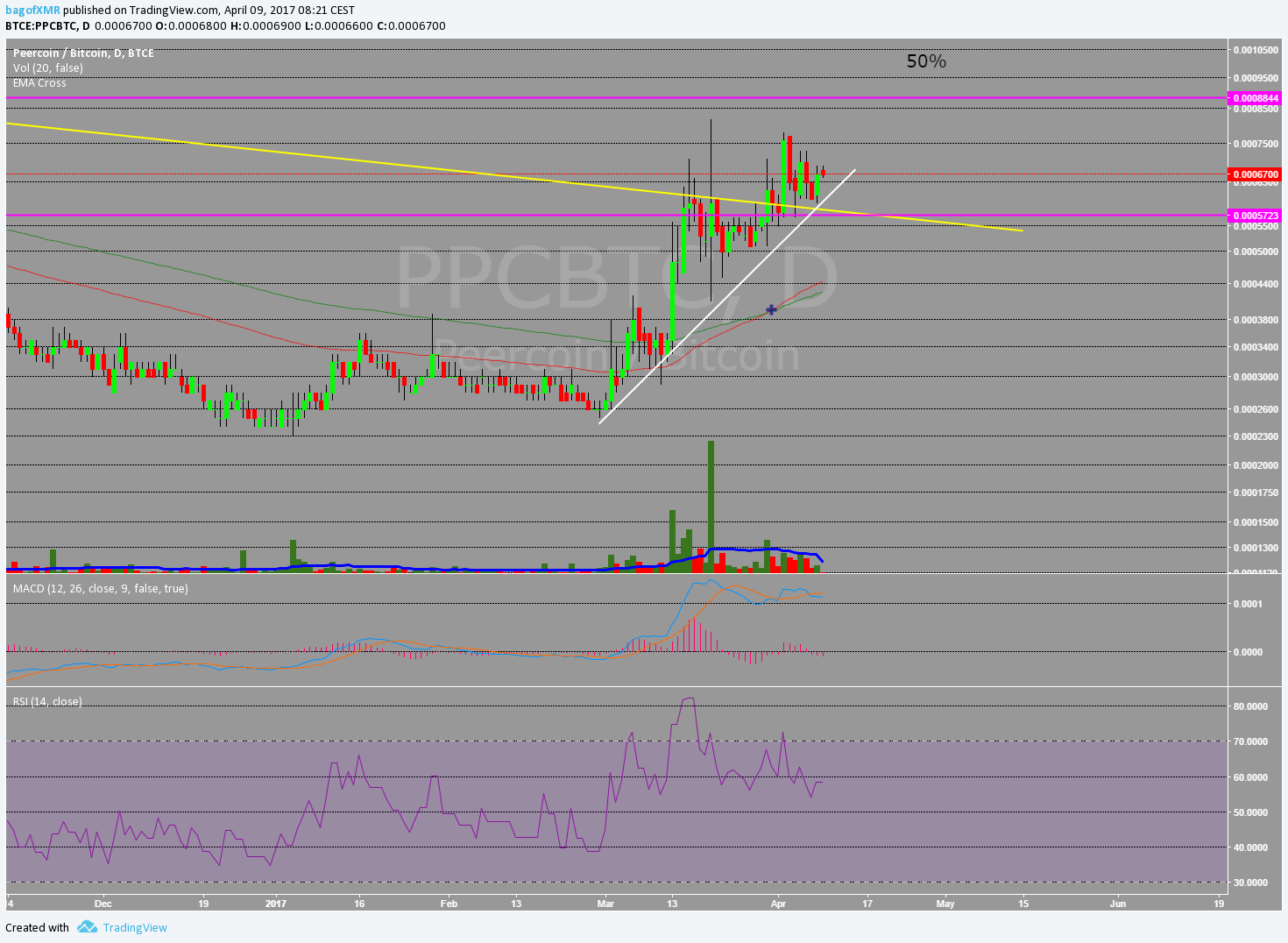Click the Apr label on date axis

click(x=778, y=903)
